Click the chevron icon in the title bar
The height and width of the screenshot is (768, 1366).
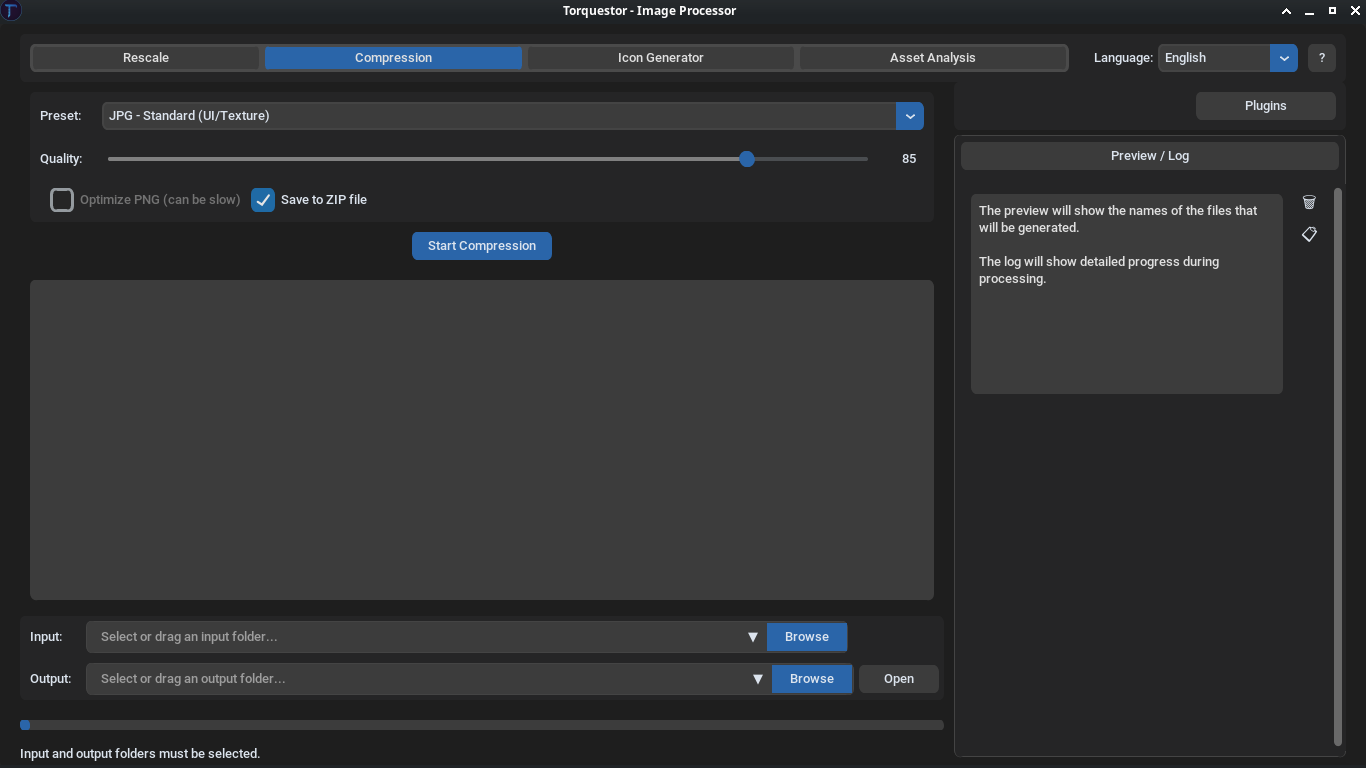pos(1286,10)
